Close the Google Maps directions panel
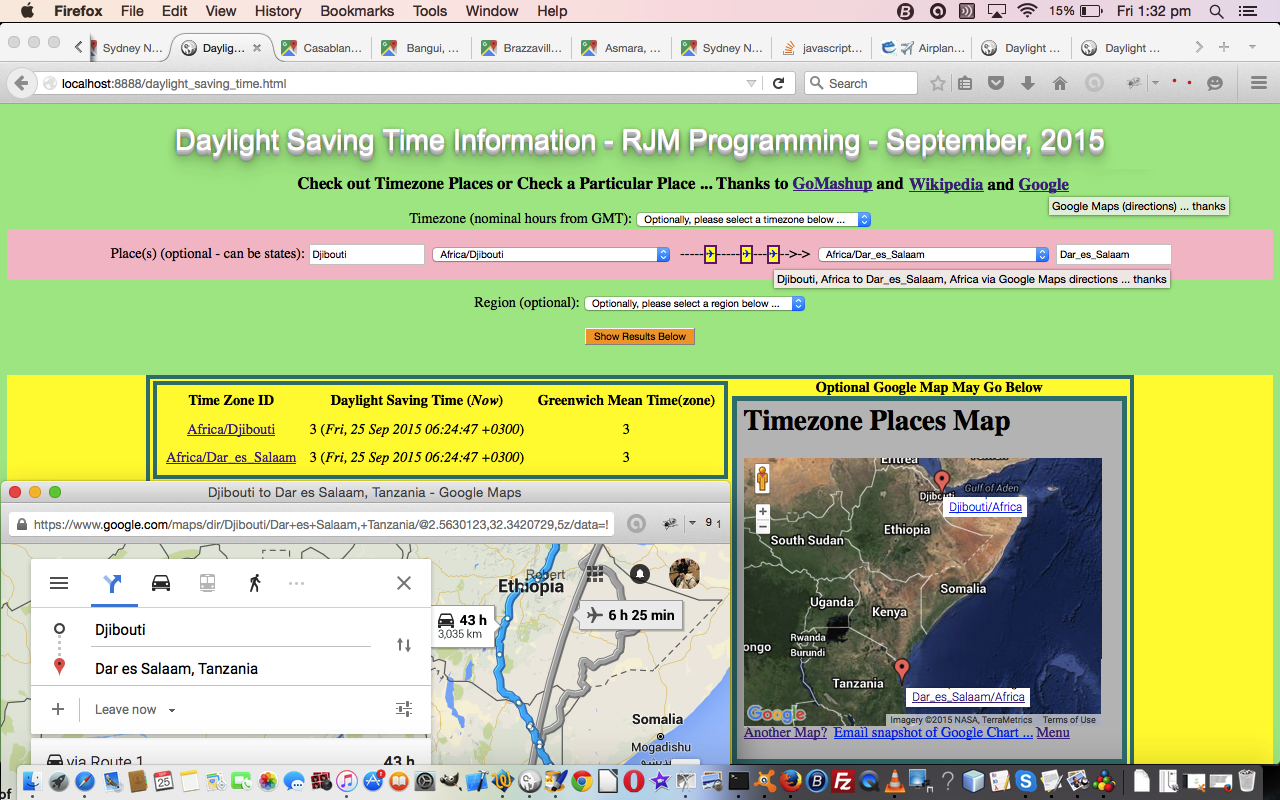 click(404, 583)
